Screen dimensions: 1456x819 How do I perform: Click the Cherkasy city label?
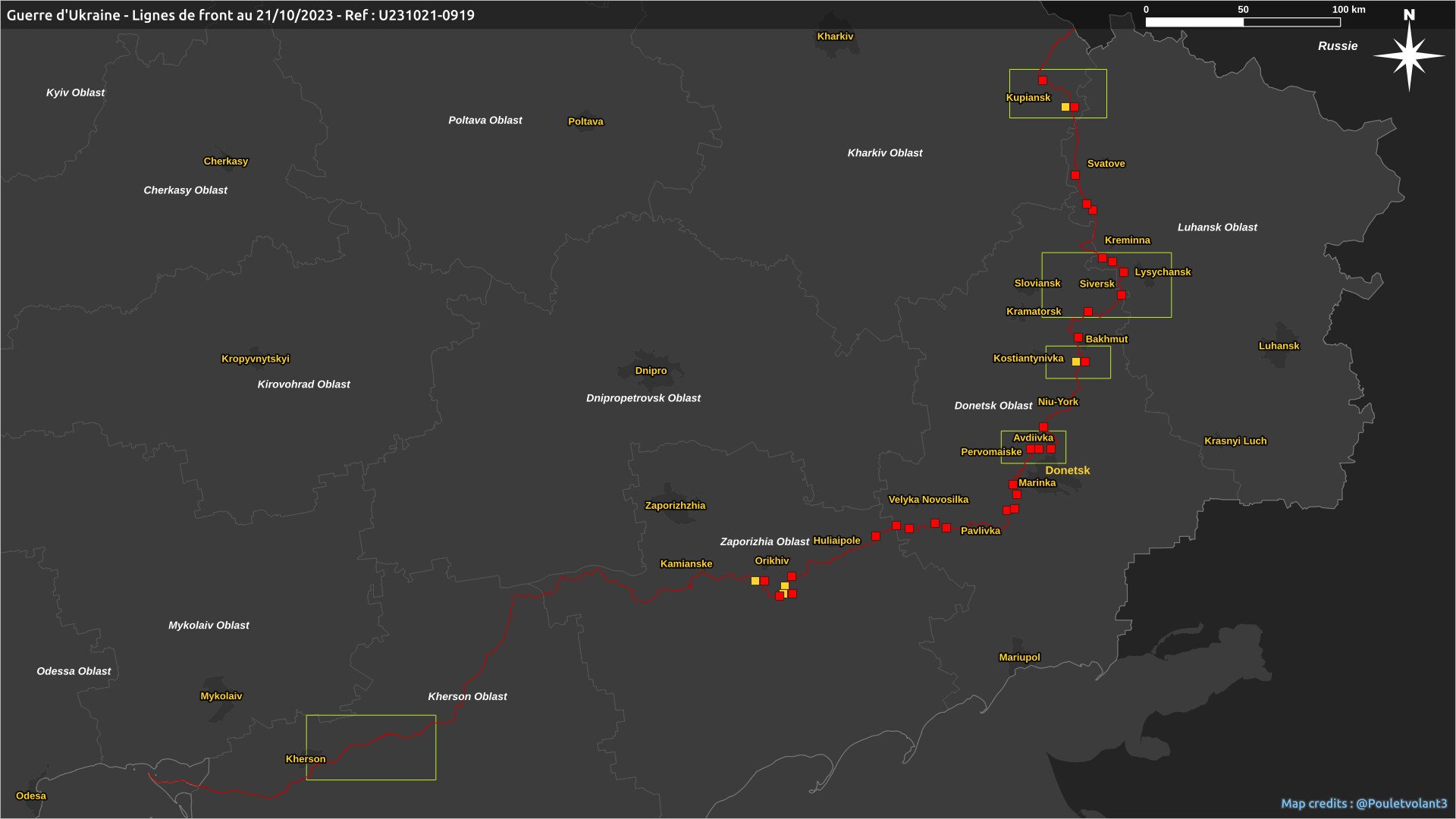(225, 161)
